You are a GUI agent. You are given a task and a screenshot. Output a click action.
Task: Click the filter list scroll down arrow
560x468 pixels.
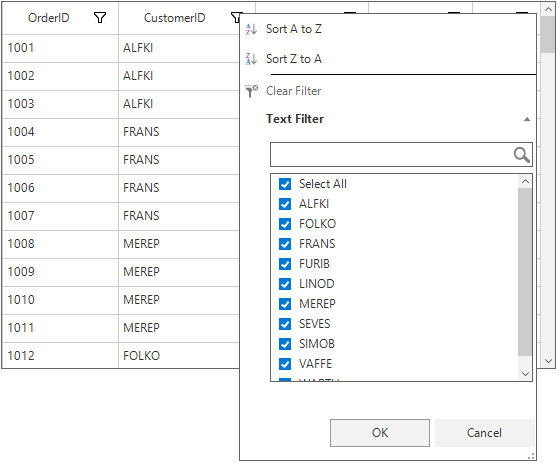coord(525,374)
